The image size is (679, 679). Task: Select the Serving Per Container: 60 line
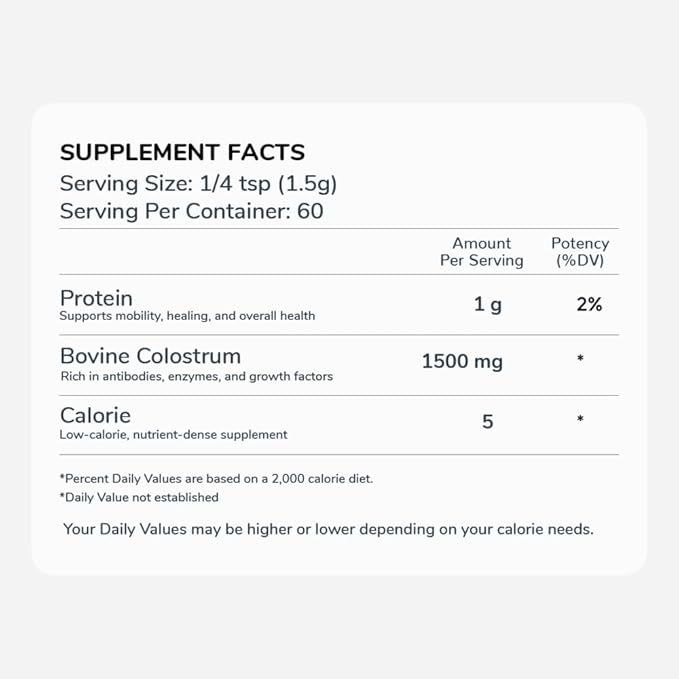point(191,211)
